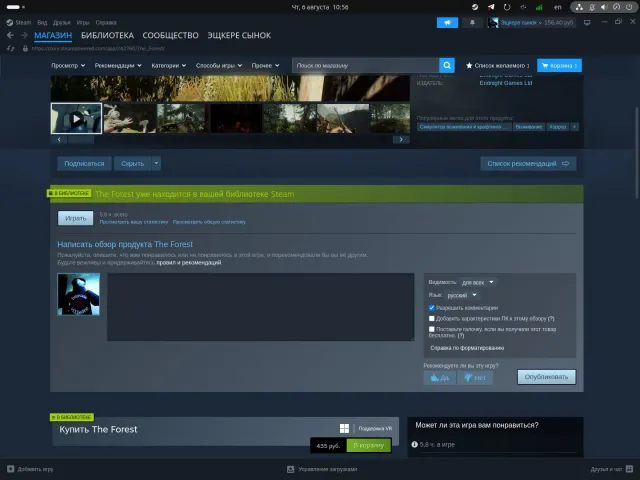Open the review language 'русский' dropdown
Screen dimensions: 640x480
click(x=462, y=295)
